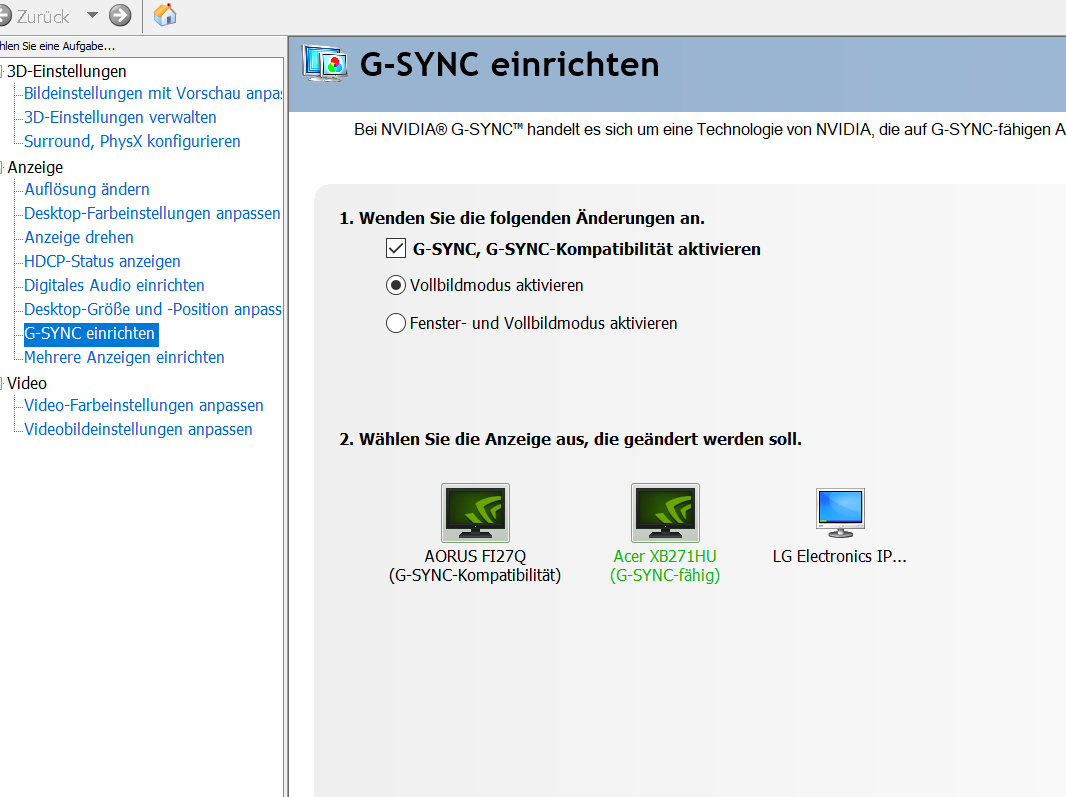1066x797 pixels.
Task: Collapse the Anzeige tree group
Action: click(2, 167)
